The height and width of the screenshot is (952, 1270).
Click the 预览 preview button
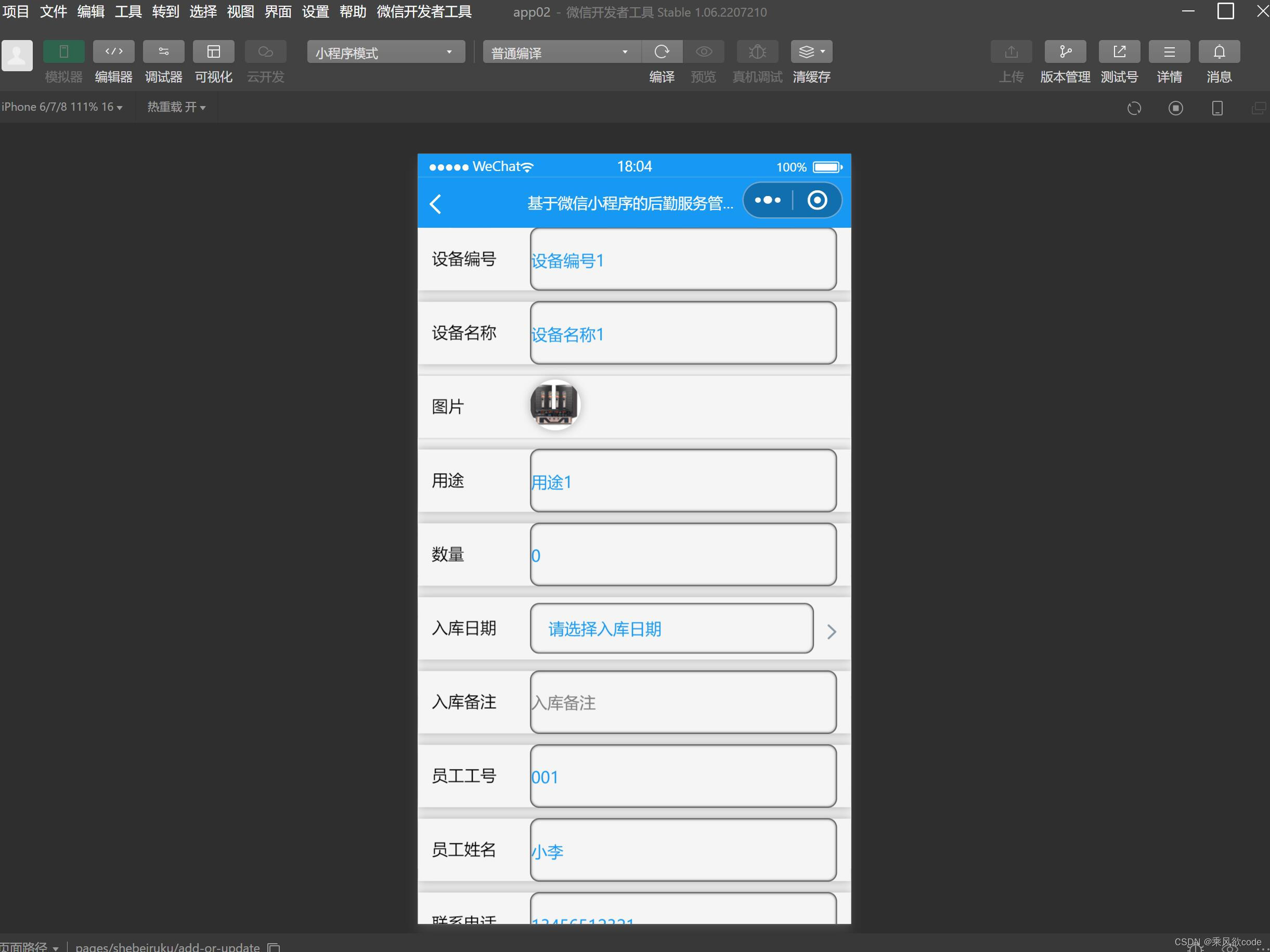(703, 51)
